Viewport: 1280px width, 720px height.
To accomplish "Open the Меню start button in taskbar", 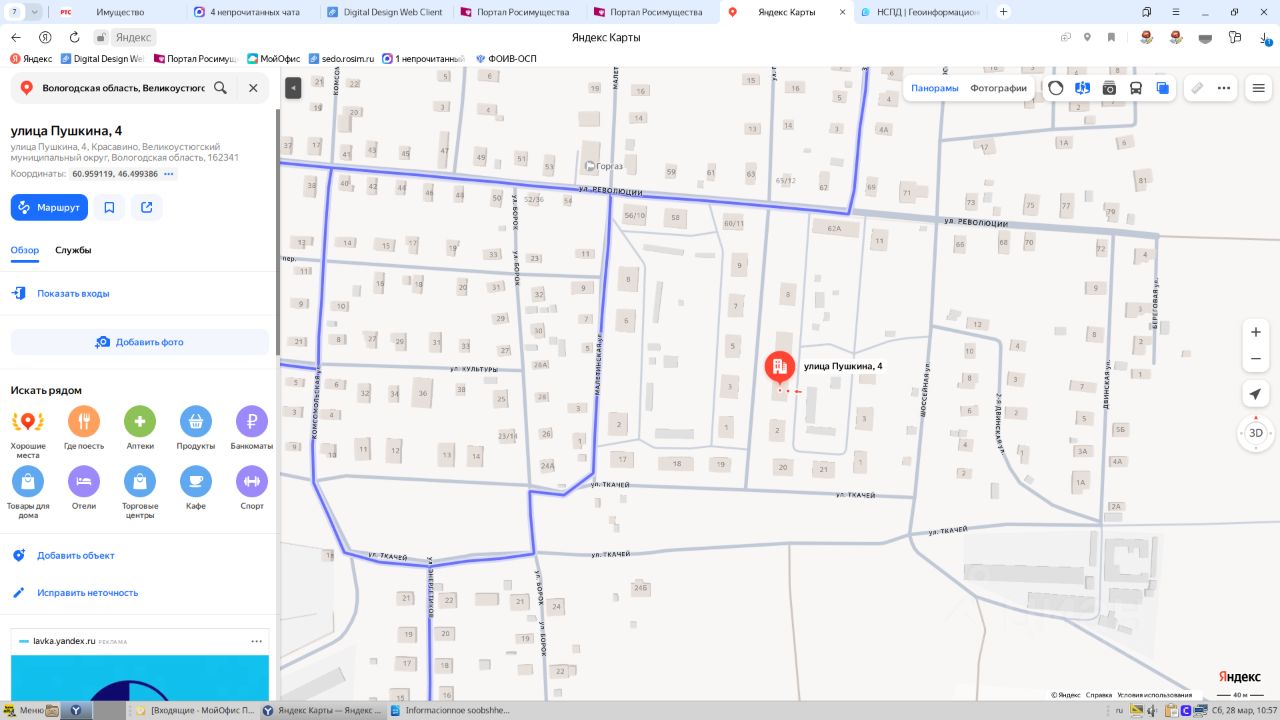I will point(25,710).
